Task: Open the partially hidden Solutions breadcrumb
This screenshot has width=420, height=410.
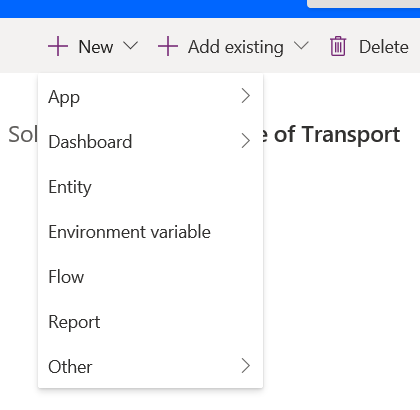Action: point(23,134)
